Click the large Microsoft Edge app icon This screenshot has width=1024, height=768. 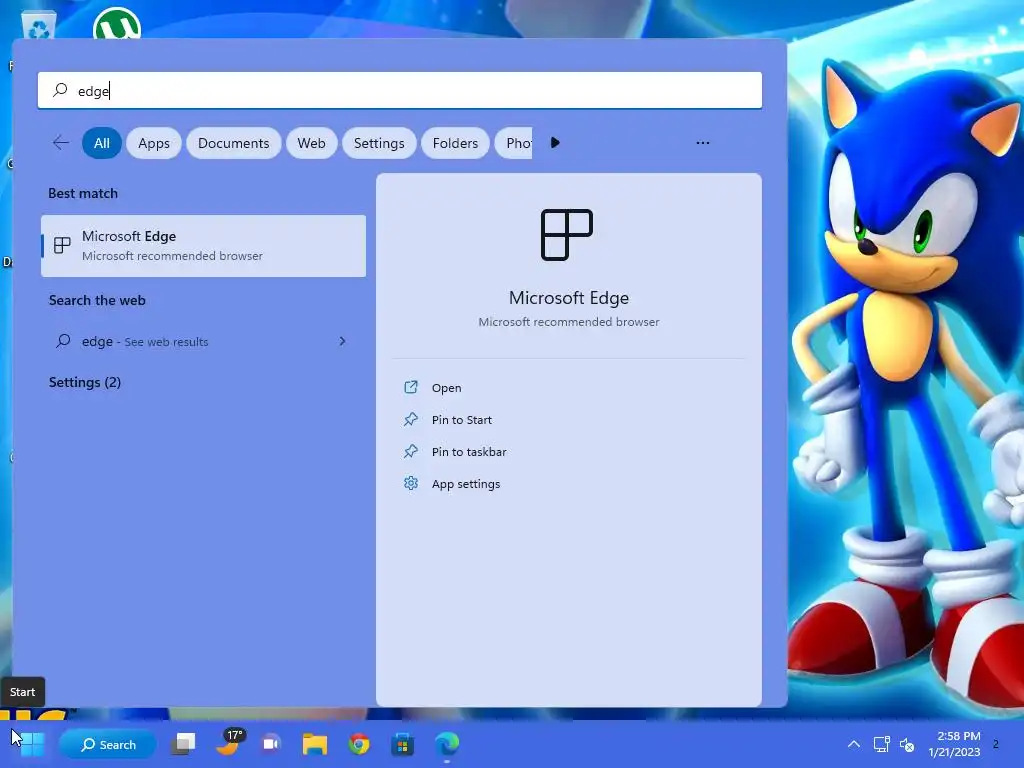coord(567,234)
